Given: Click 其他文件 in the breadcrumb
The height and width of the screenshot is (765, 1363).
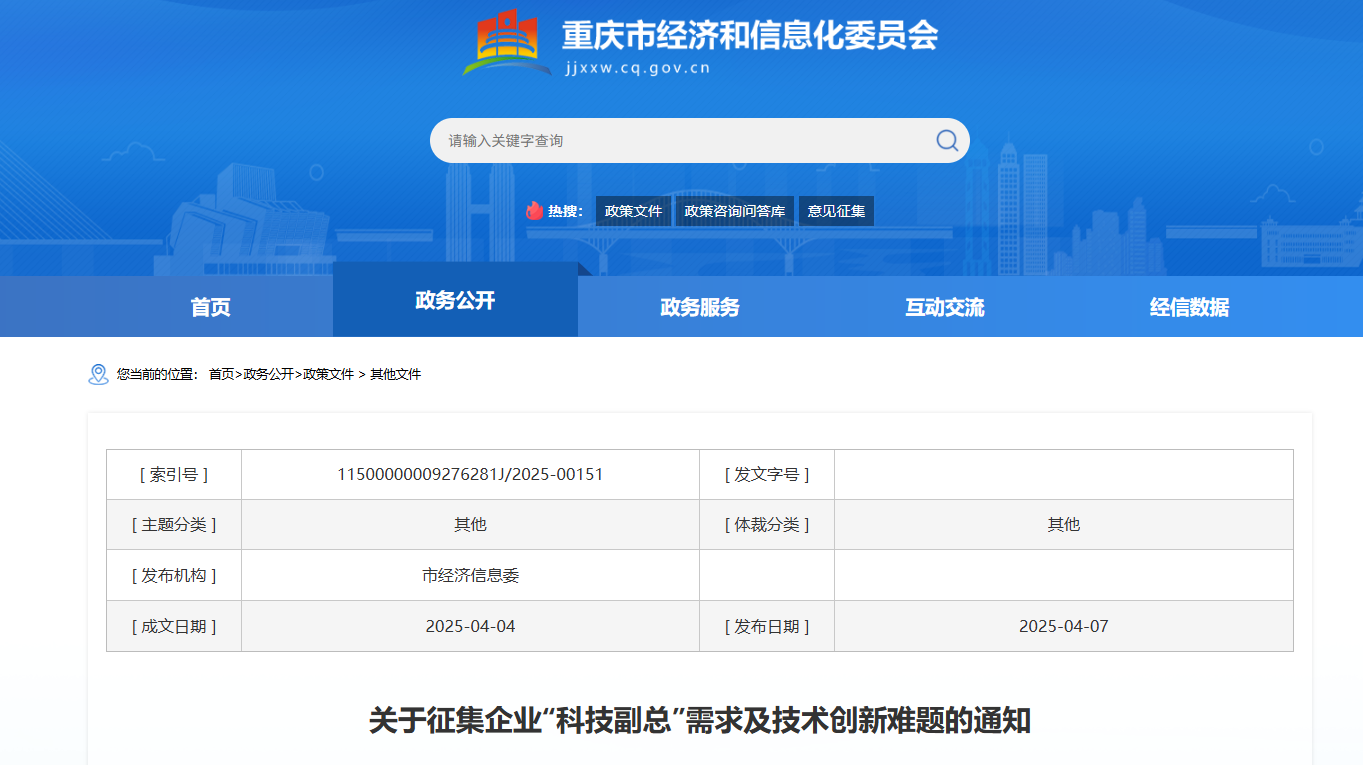Looking at the screenshot, I should [x=396, y=374].
